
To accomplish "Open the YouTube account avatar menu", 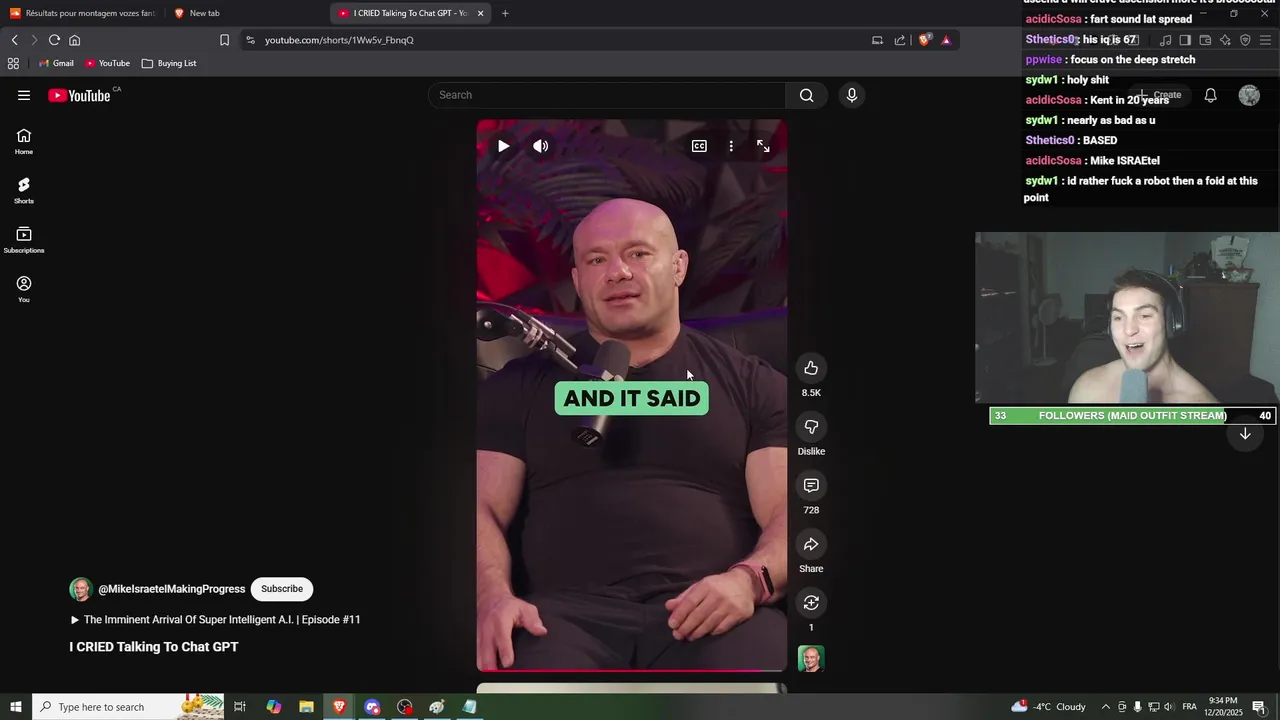I will coord(1249,95).
